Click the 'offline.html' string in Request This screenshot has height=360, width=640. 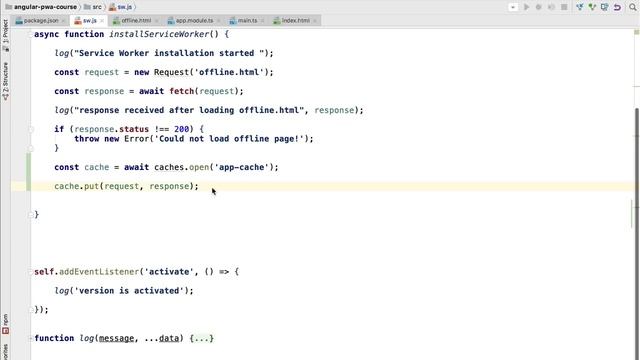[x=229, y=72]
